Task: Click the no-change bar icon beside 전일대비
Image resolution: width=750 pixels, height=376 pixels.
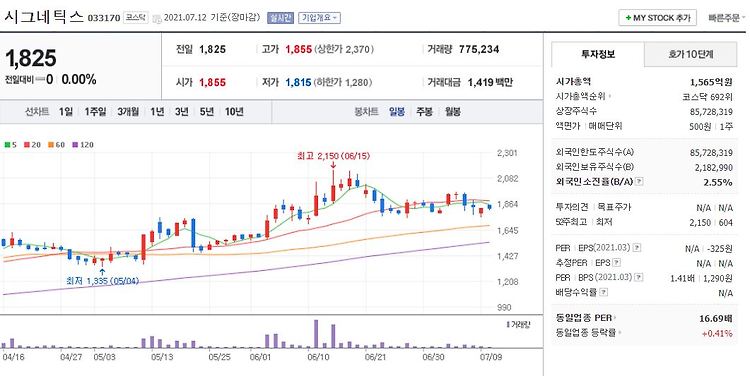Action: point(40,80)
